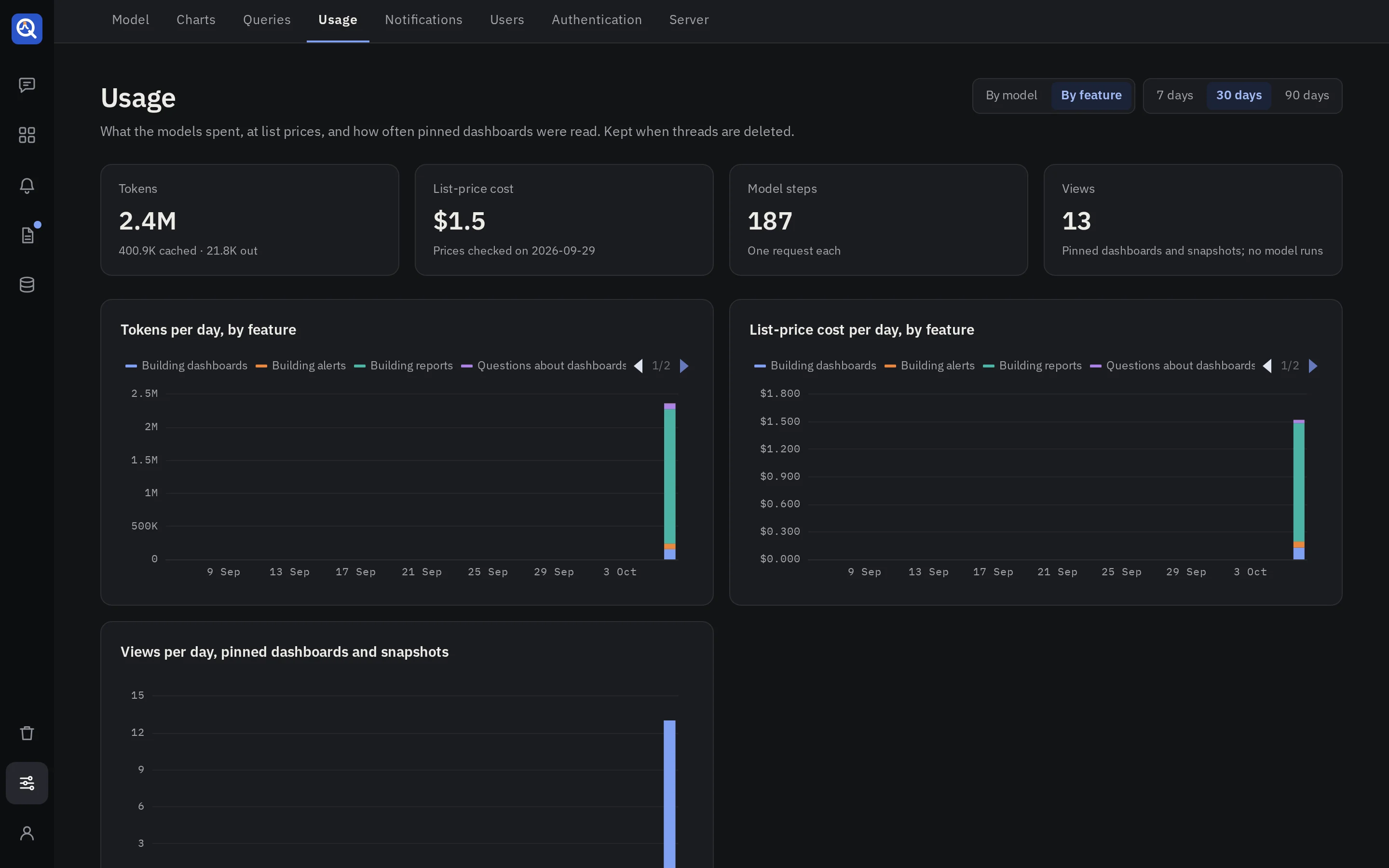Image resolution: width=1389 pixels, height=868 pixels.
Task: Click 'Views per day, pinned dashboards and snapshots' title
Action: click(285, 652)
